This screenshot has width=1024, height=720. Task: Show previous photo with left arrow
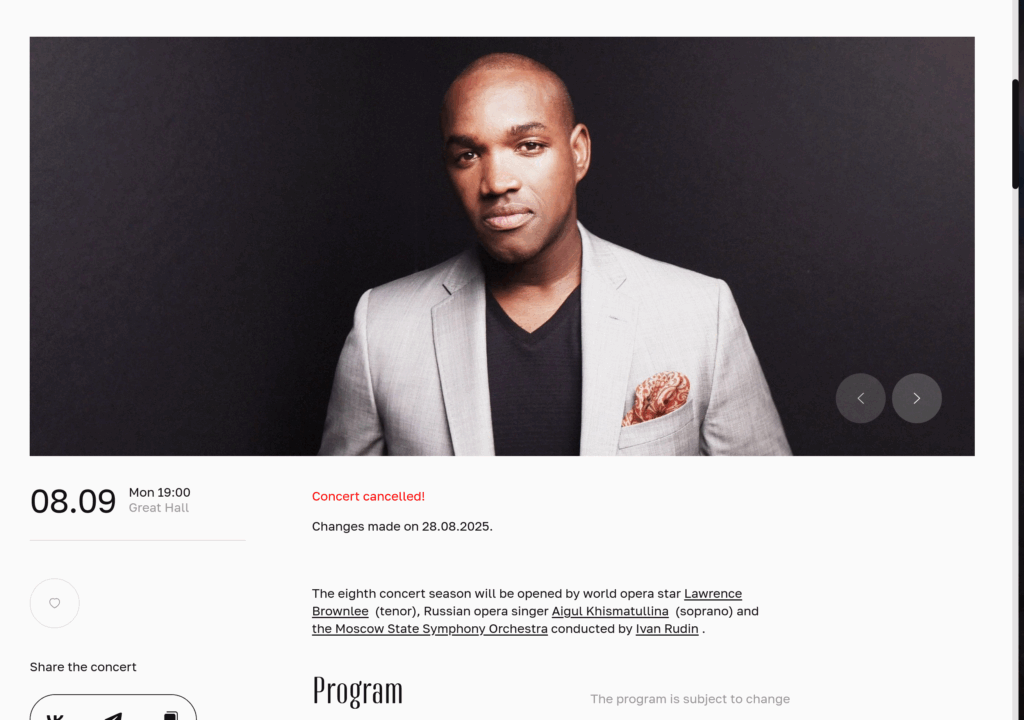tap(861, 398)
